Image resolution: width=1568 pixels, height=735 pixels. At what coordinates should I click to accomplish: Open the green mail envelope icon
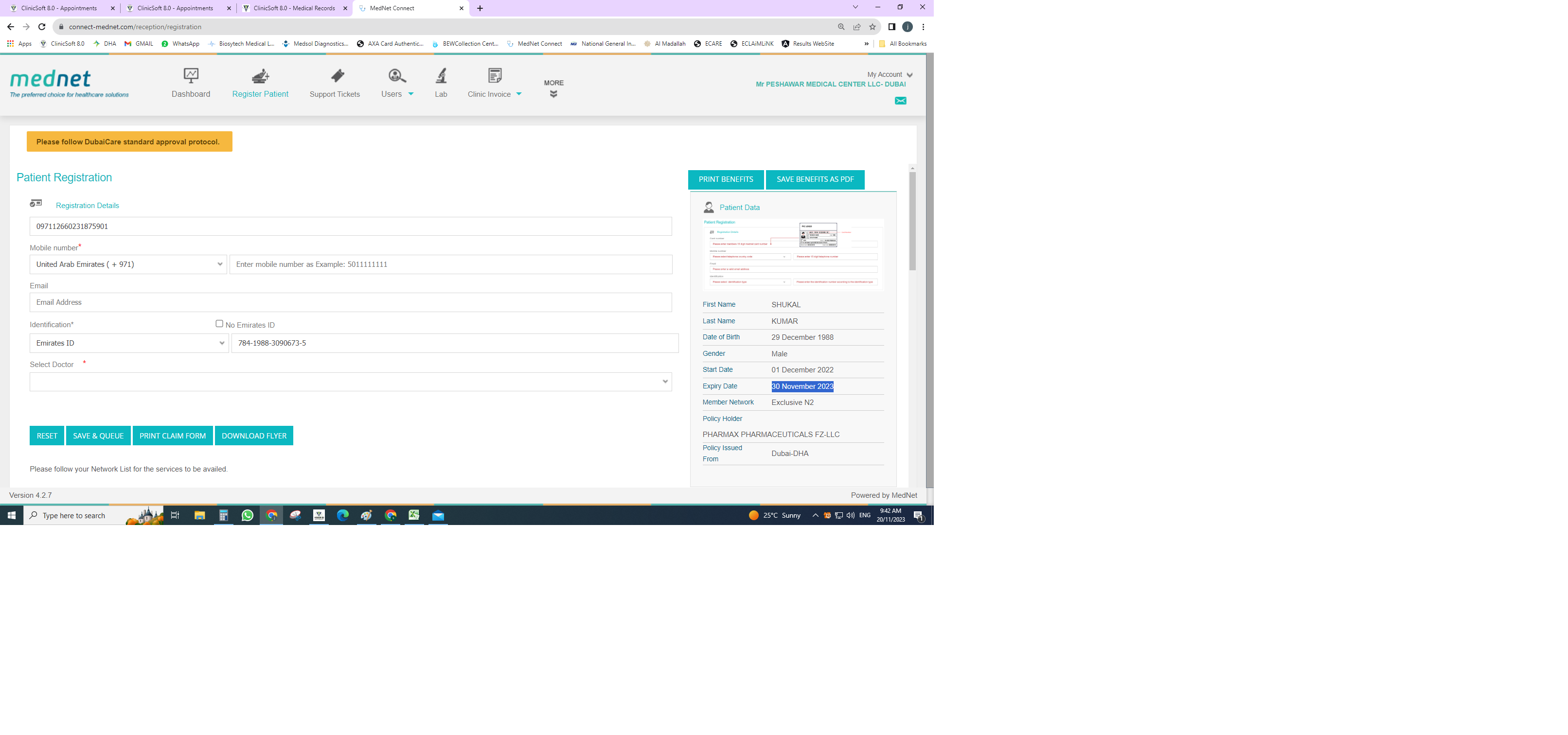click(900, 101)
